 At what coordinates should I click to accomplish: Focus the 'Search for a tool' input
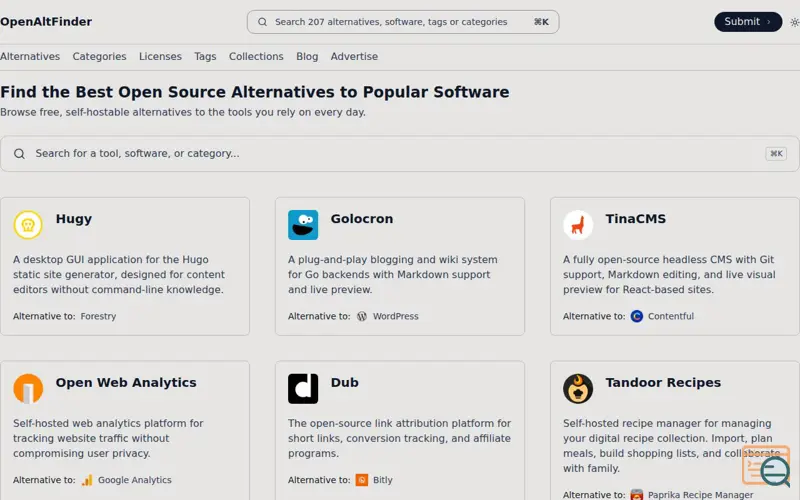[400, 154]
